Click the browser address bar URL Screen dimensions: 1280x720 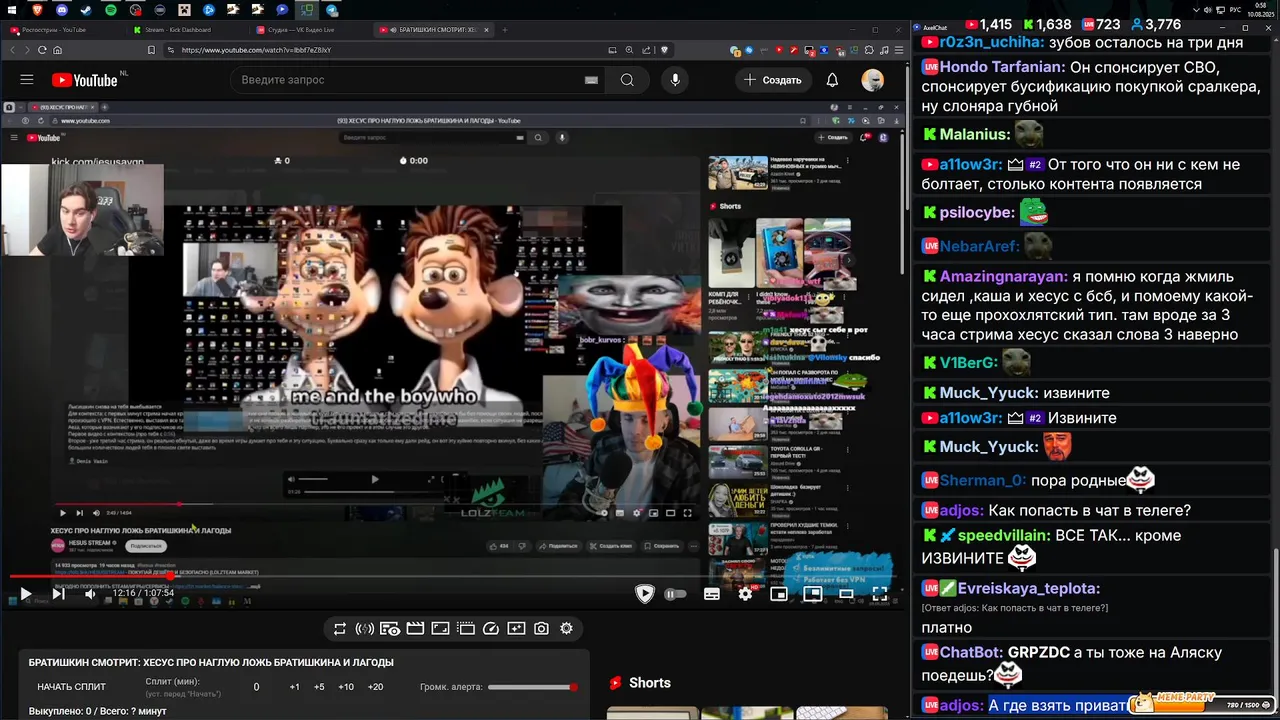(x=256, y=50)
